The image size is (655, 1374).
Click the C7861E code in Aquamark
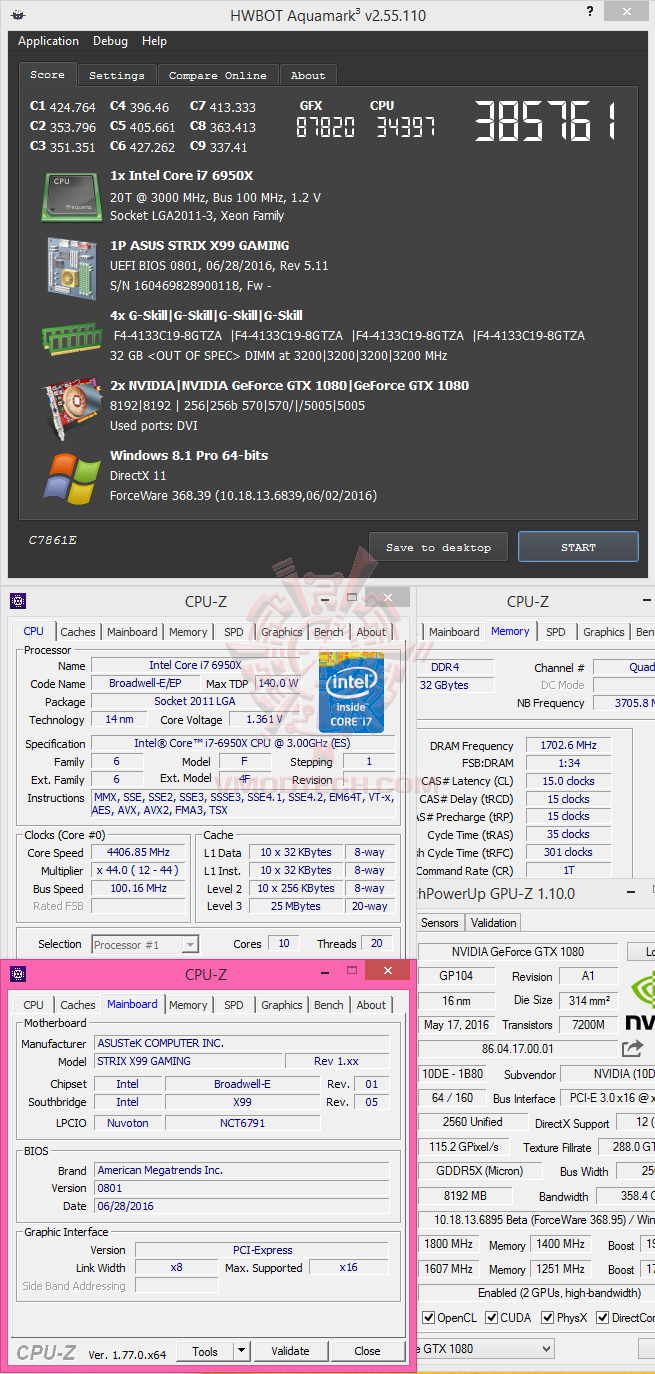[52, 540]
